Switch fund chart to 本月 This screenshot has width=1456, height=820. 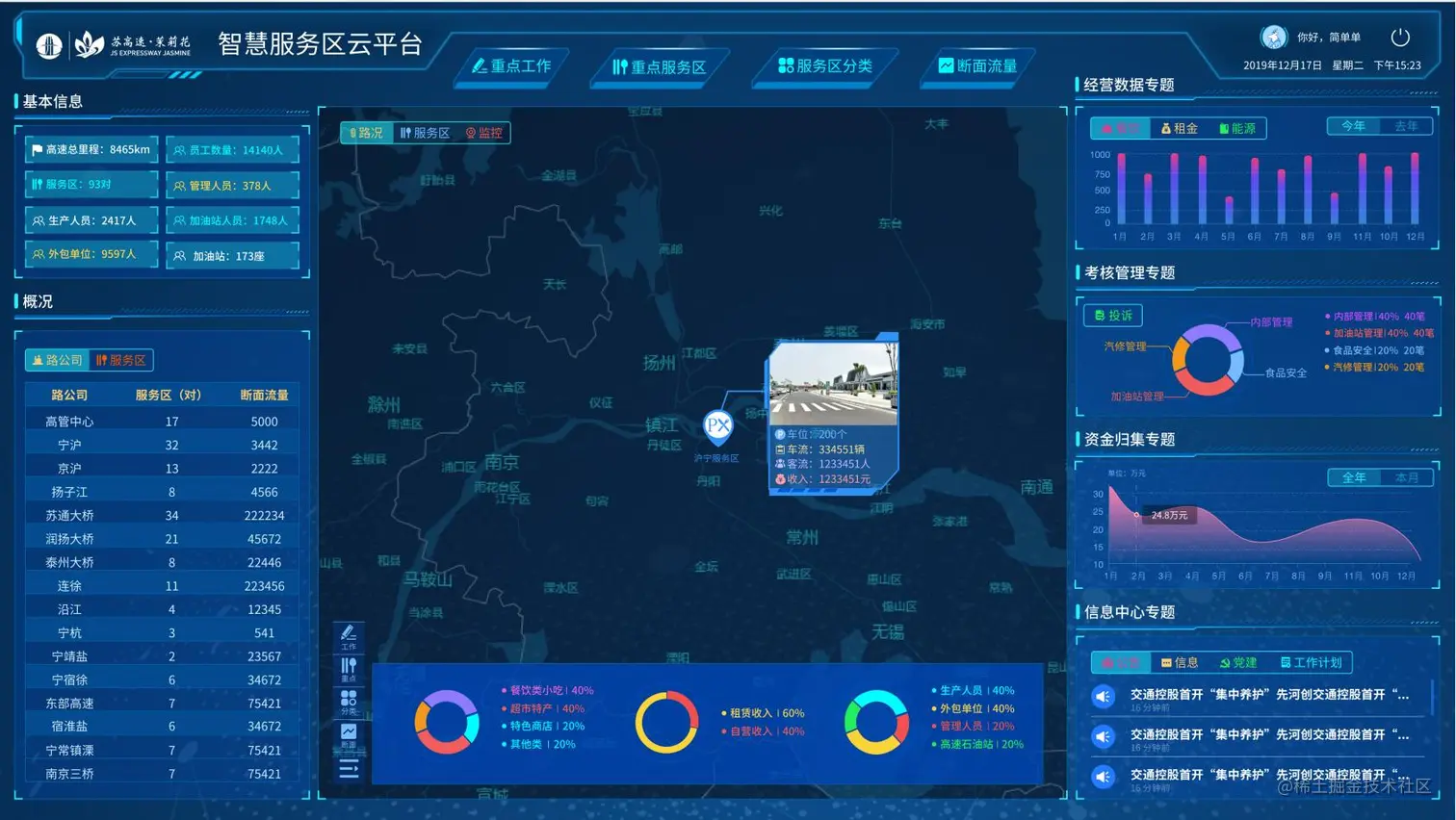point(1407,477)
